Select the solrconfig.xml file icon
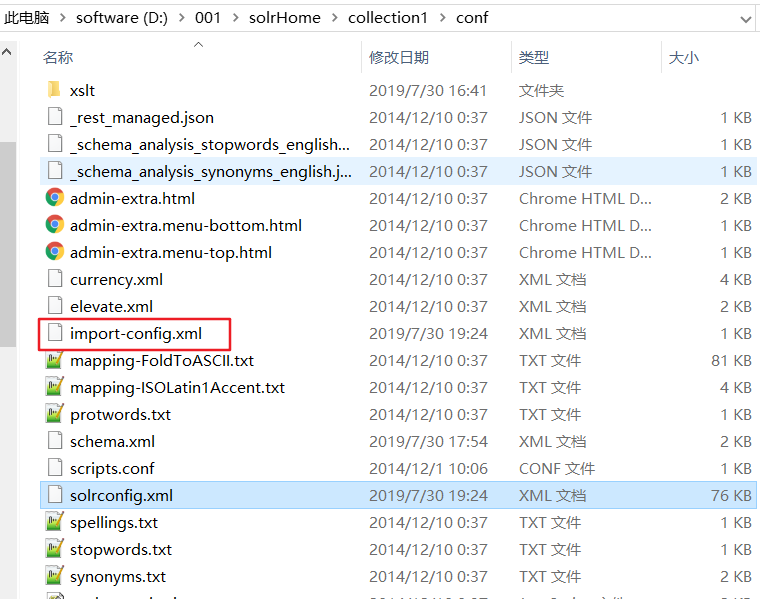 coord(55,495)
